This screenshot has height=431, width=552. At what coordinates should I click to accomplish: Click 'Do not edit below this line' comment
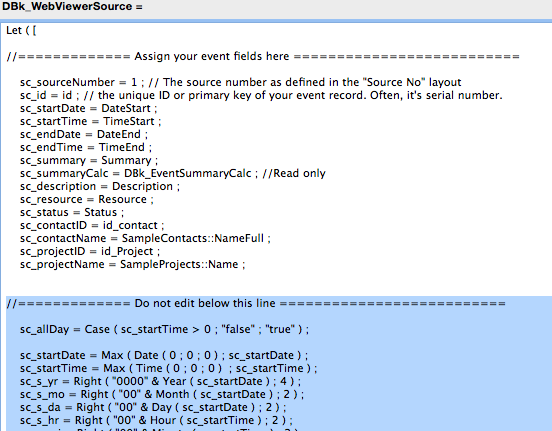click(x=205, y=304)
